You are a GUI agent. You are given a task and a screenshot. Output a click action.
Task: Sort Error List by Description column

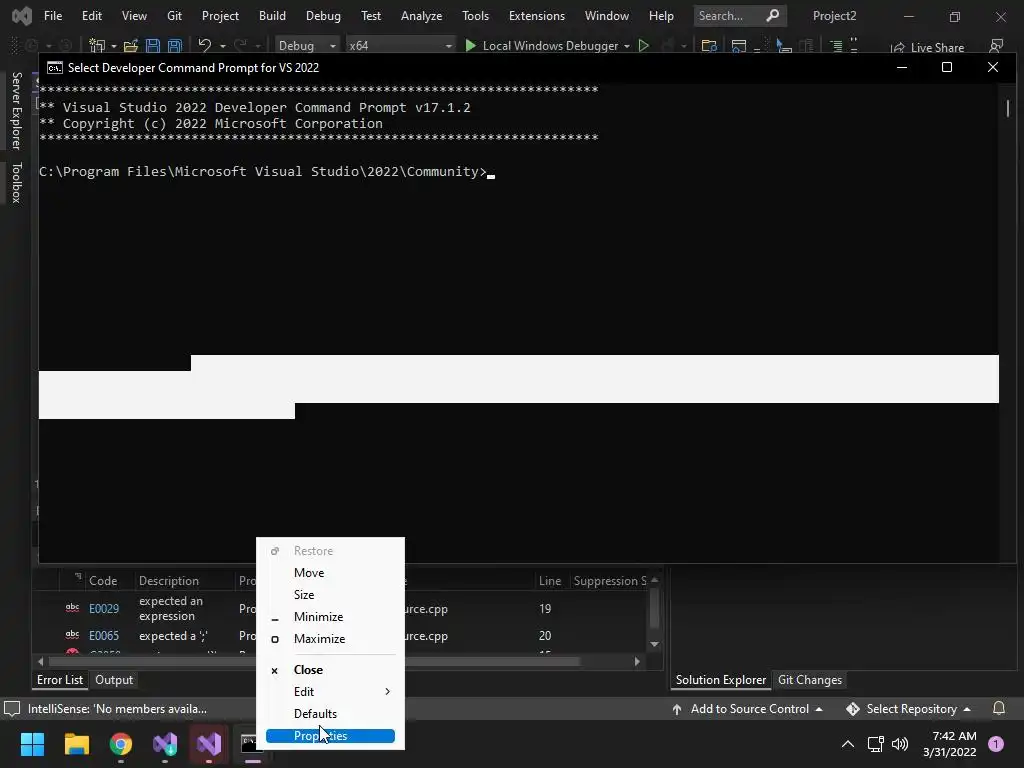168,581
